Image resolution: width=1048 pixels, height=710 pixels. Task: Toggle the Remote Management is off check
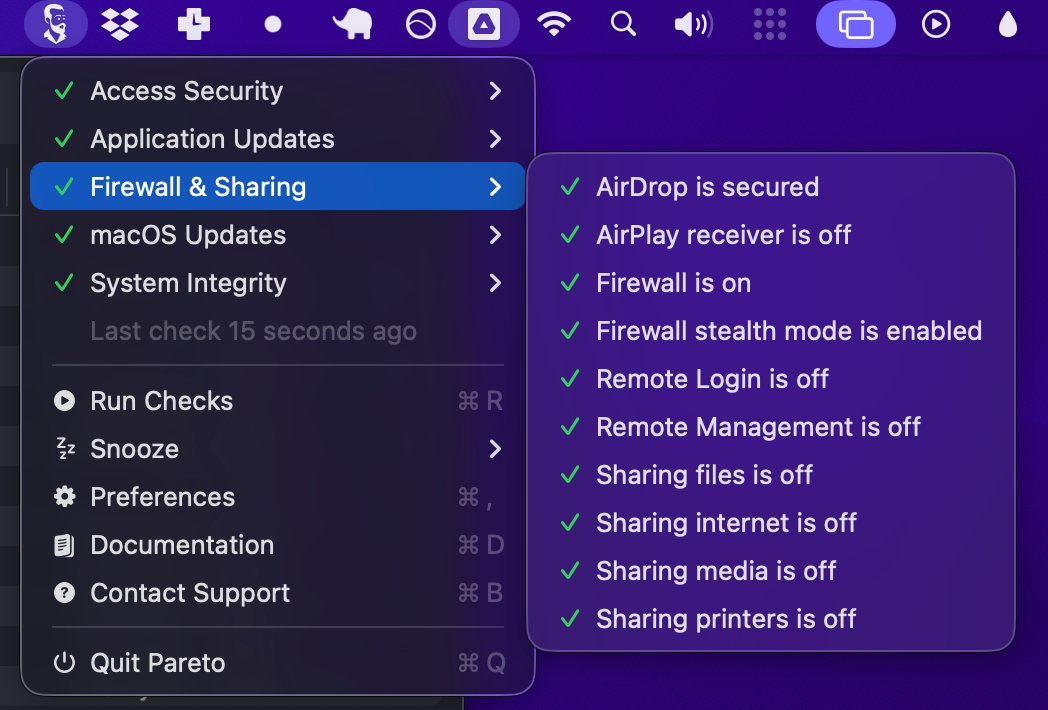[771, 427]
